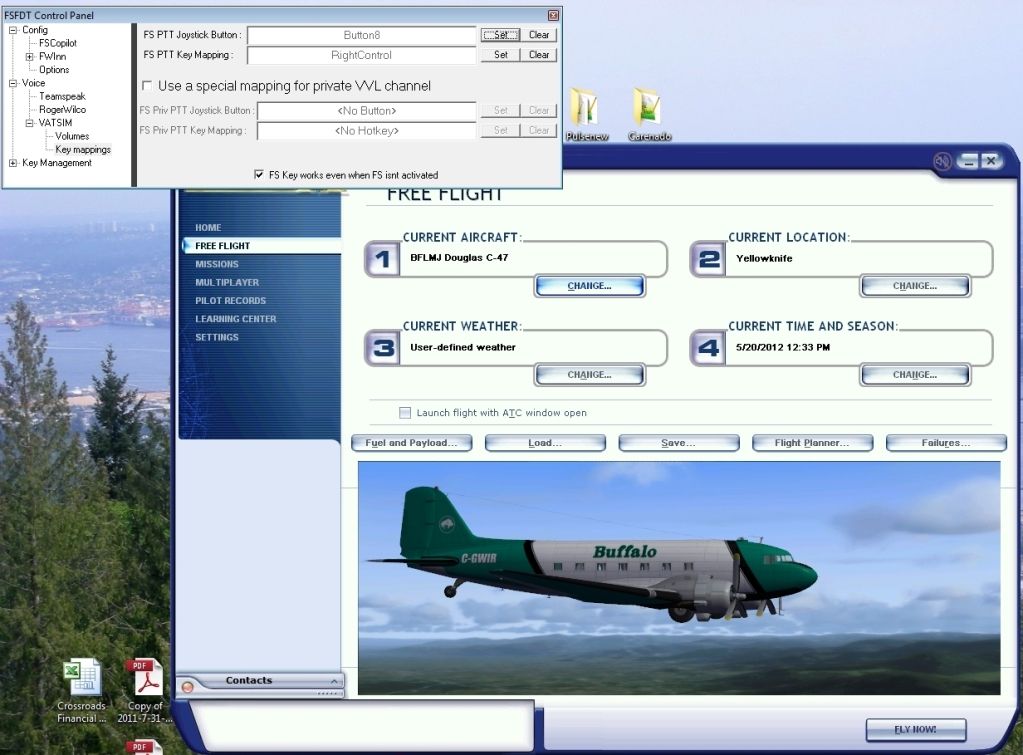Click the red status circle beside Contacts

pyautogui.click(x=188, y=686)
